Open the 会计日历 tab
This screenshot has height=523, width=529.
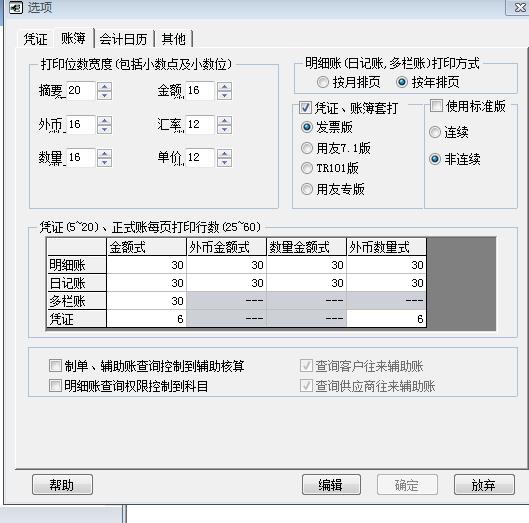[123, 39]
